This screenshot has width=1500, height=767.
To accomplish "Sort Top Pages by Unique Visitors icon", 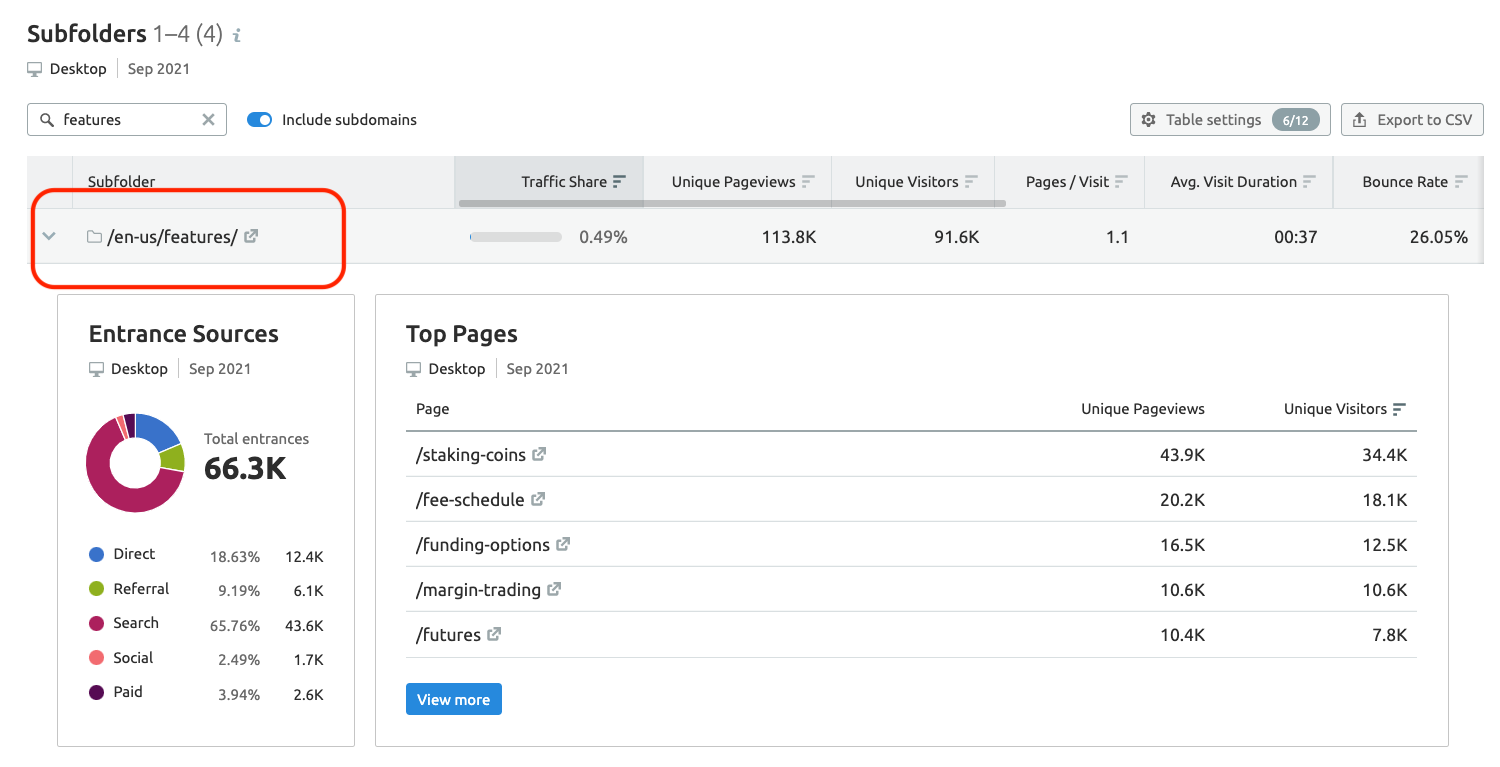I will 1399,409.
